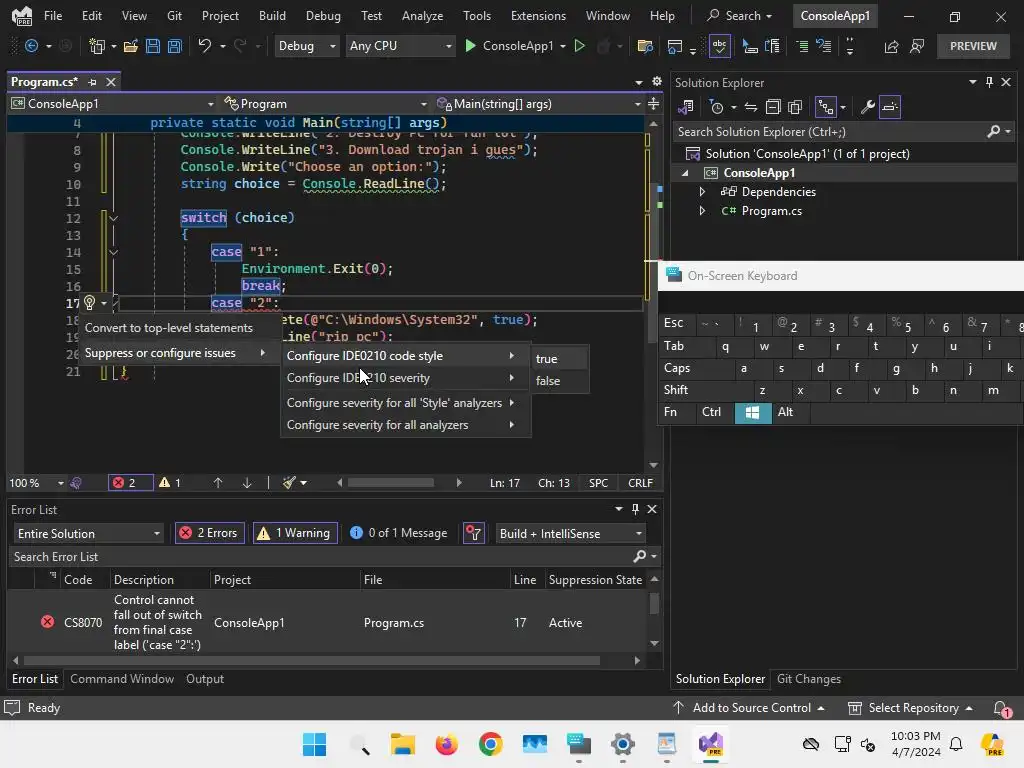Image resolution: width=1024 pixels, height=768 pixels.
Task: Switch Solution Explorer views with the first toolbar icon
Action: pyautogui.click(x=686, y=107)
